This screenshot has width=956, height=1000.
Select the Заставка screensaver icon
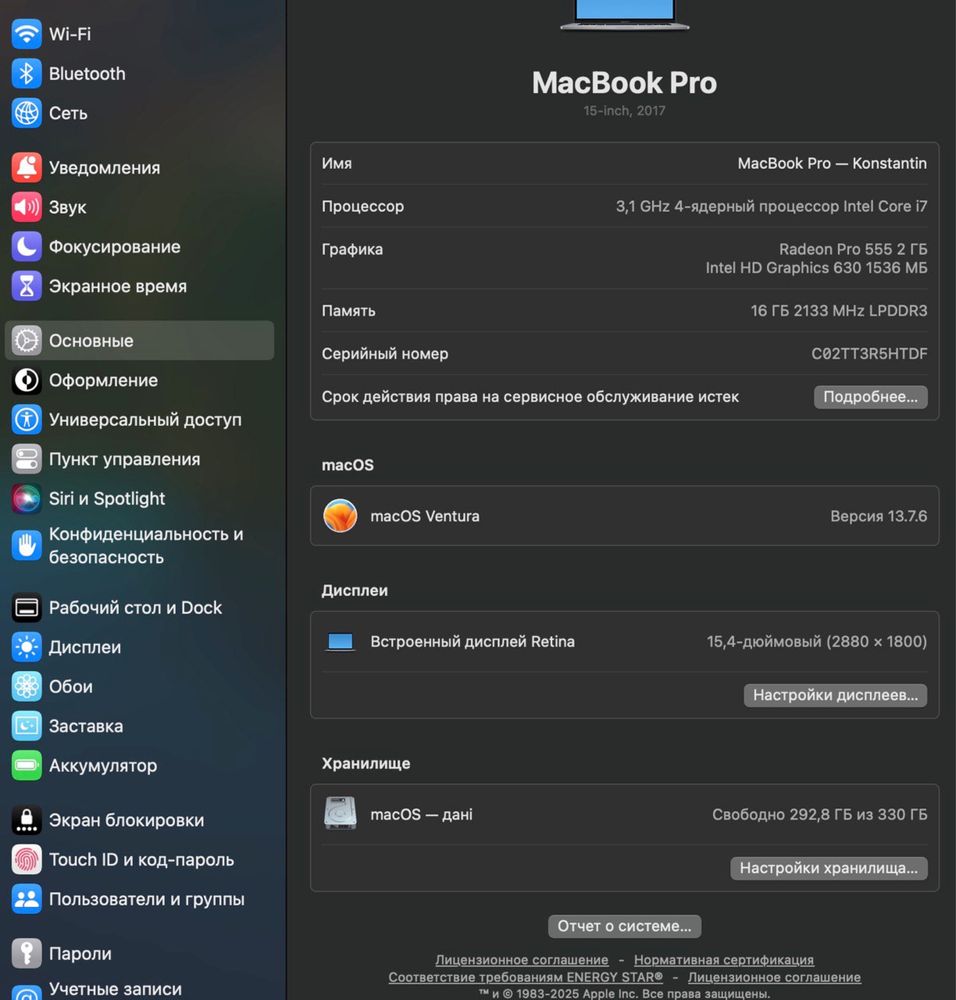click(x=26, y=726)
